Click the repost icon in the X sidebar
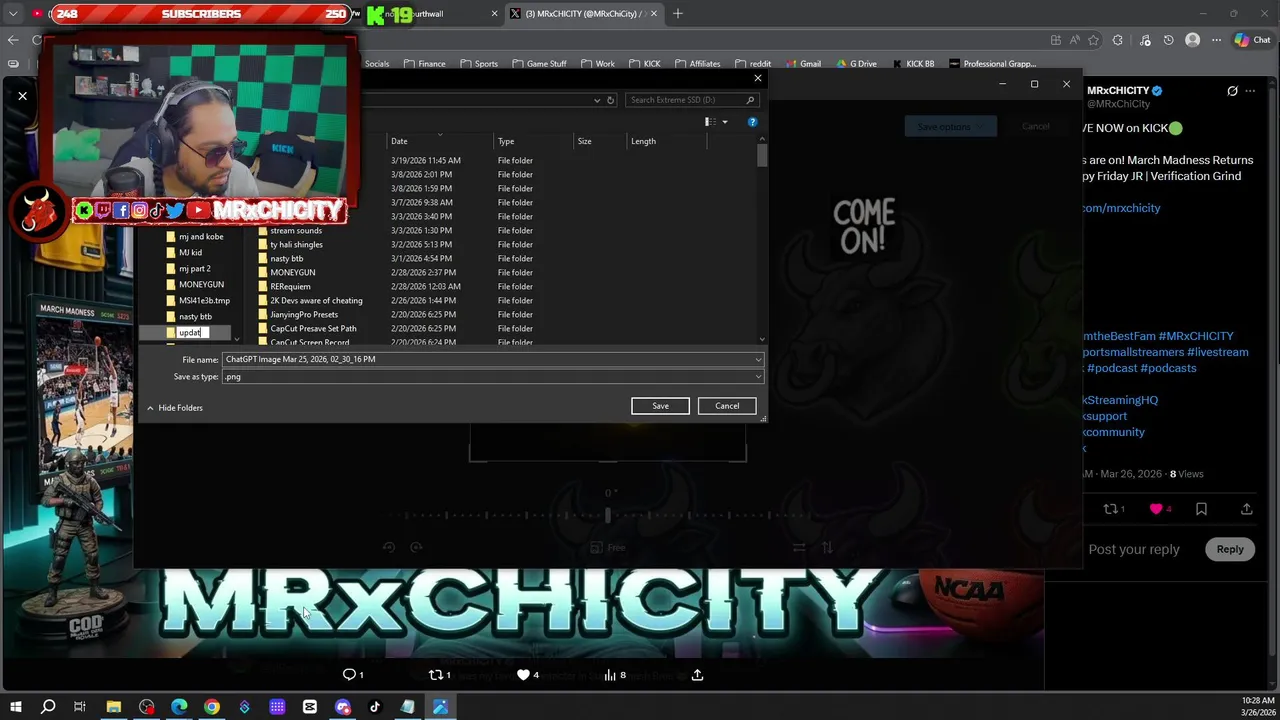This screenshot has width=1280, height=720. pos(1109,509)
